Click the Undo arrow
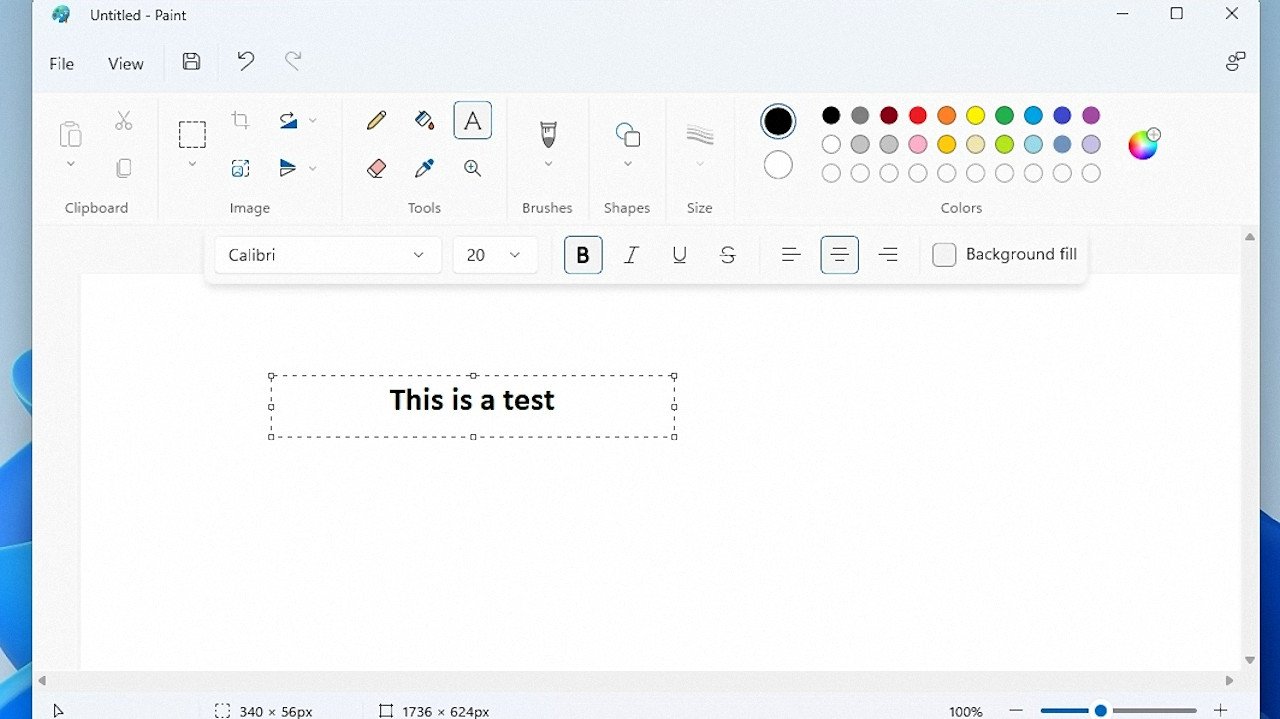Screen dimensions: 1280x719 pos(245,62)
